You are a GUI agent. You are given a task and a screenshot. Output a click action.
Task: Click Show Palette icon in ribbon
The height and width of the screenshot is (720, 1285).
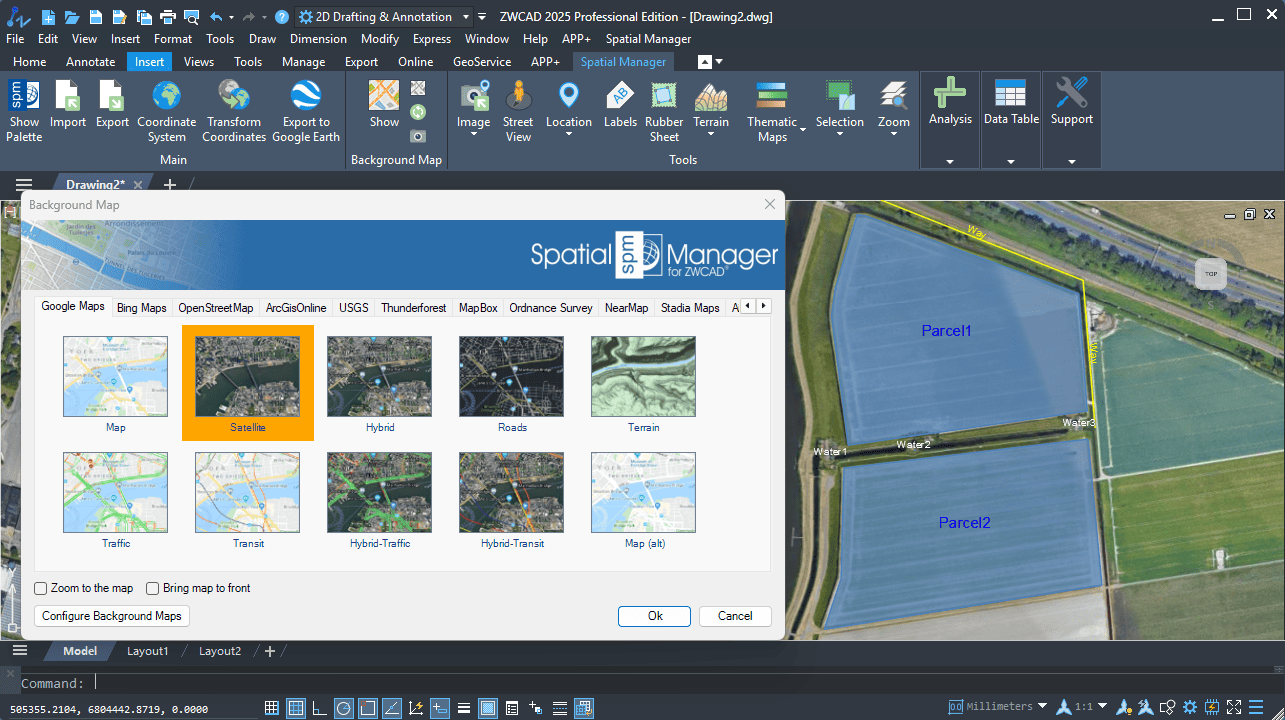coord(24,96)
